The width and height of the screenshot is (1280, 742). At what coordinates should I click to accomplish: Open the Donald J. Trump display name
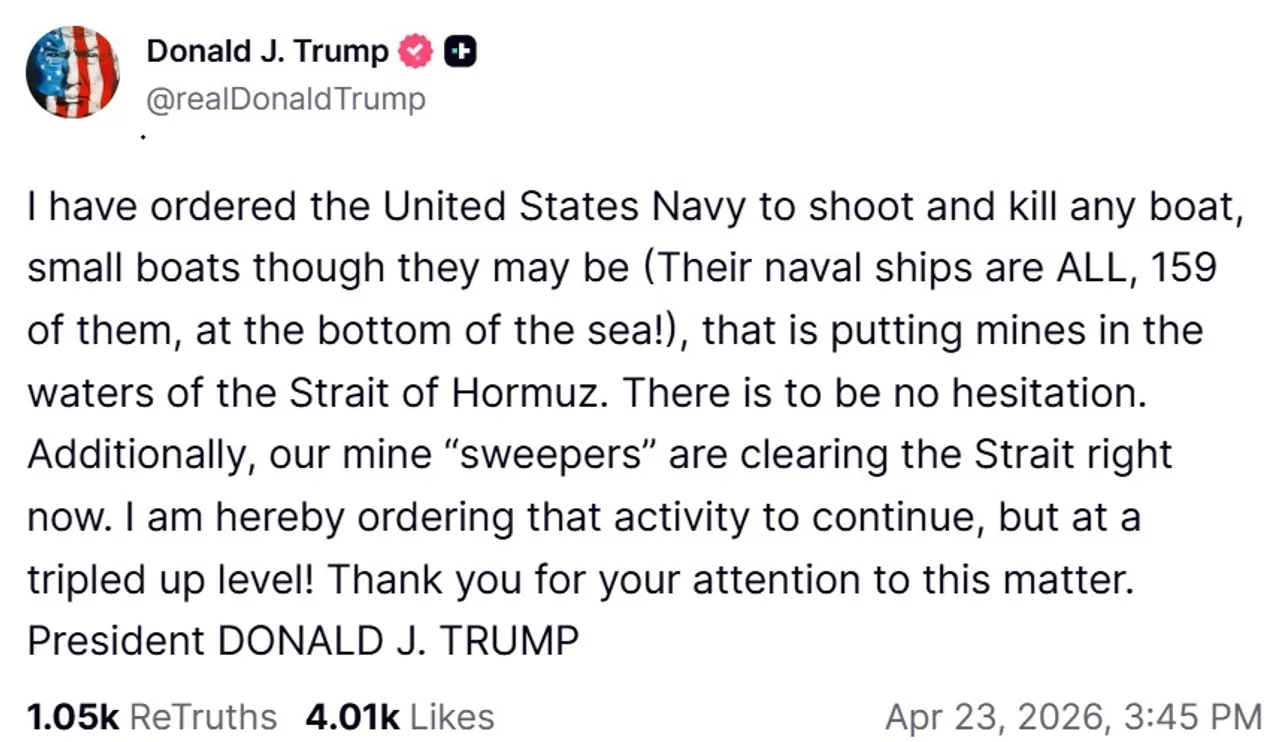click(x=267, y=51)
